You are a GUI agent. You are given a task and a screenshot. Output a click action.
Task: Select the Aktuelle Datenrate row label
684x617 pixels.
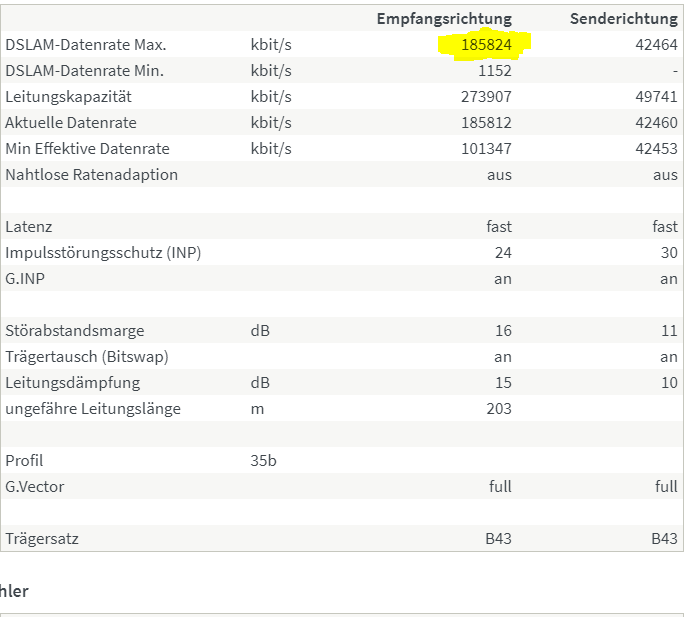pyautogui.click(x=71, y=123)
